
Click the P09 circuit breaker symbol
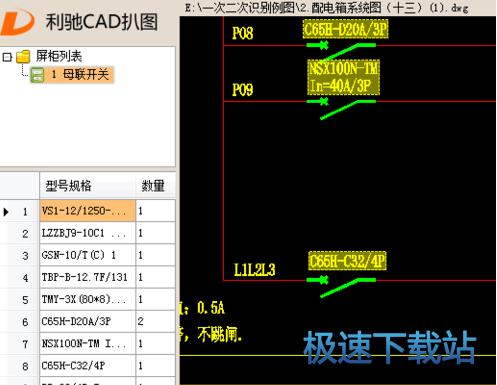(x=341, y=108)
